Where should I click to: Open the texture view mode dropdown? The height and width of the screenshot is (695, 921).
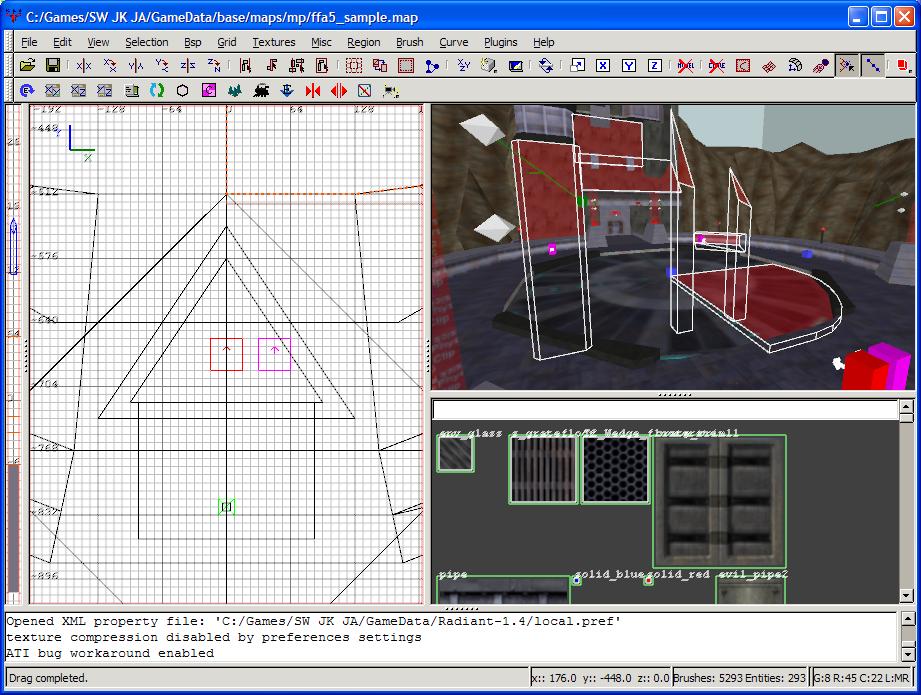pos(490,65)
